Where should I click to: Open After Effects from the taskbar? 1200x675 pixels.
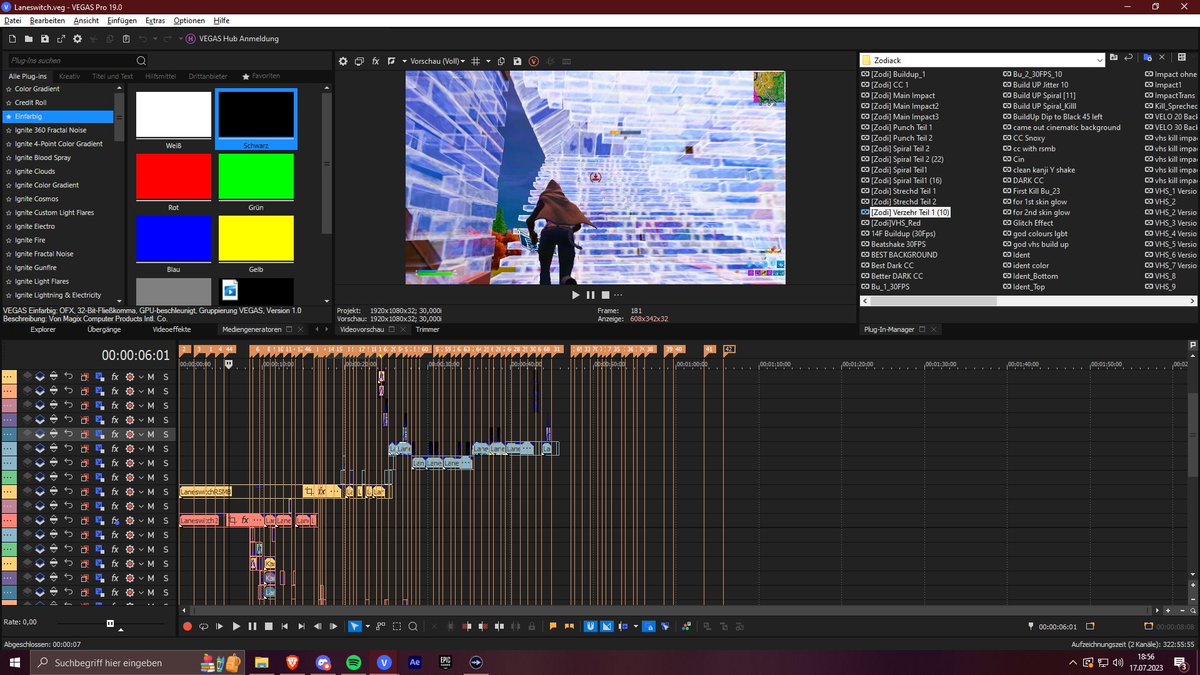click(415, 662)
